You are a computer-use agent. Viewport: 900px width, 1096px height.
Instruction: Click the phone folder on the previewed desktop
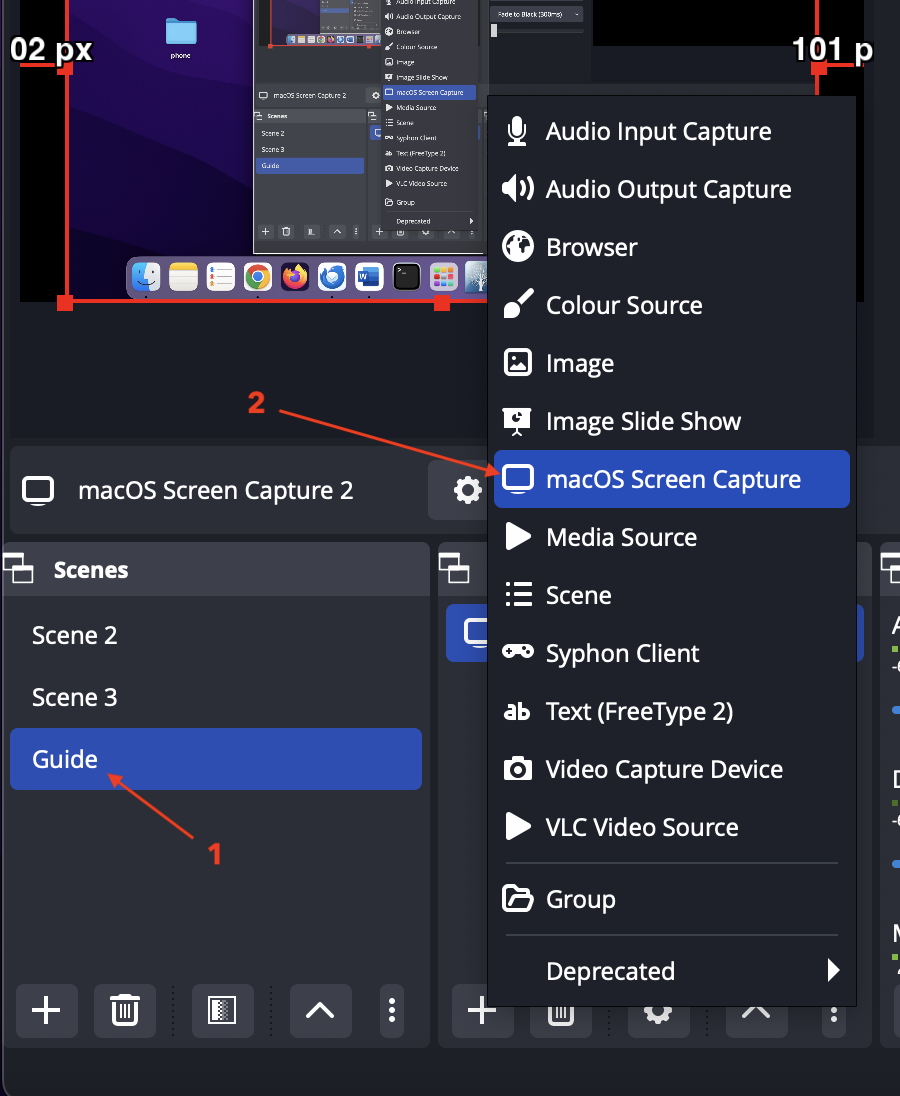181,38
